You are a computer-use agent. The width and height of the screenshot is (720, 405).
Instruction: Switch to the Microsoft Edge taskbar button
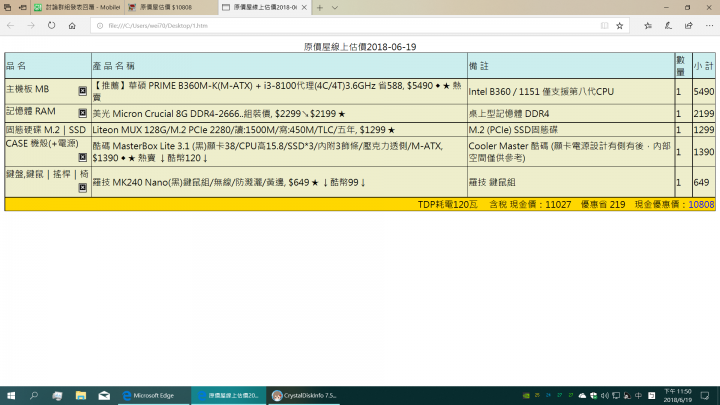153,395
